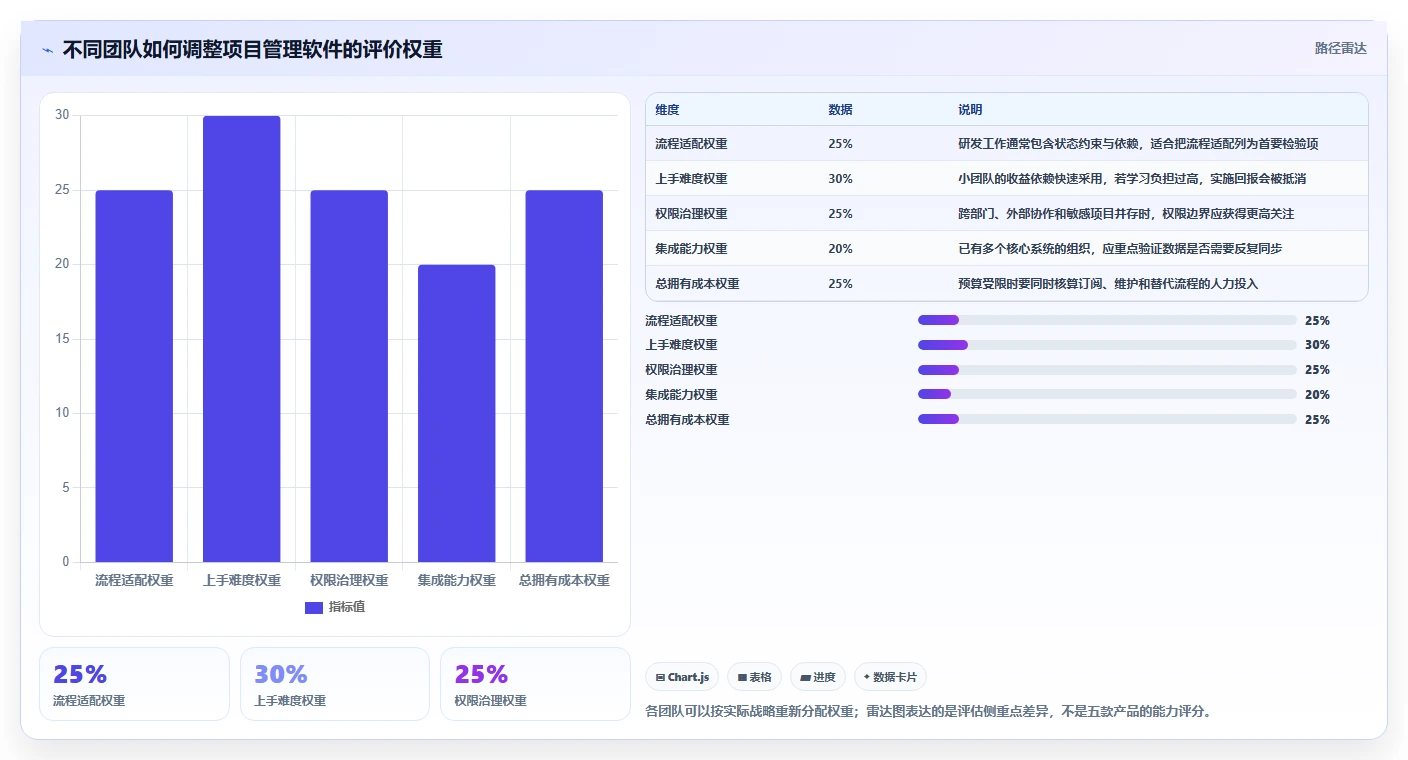Click the 流程适配权重 progress bar
This screenshot has height=760, width=1408.
coord(1107,320)
